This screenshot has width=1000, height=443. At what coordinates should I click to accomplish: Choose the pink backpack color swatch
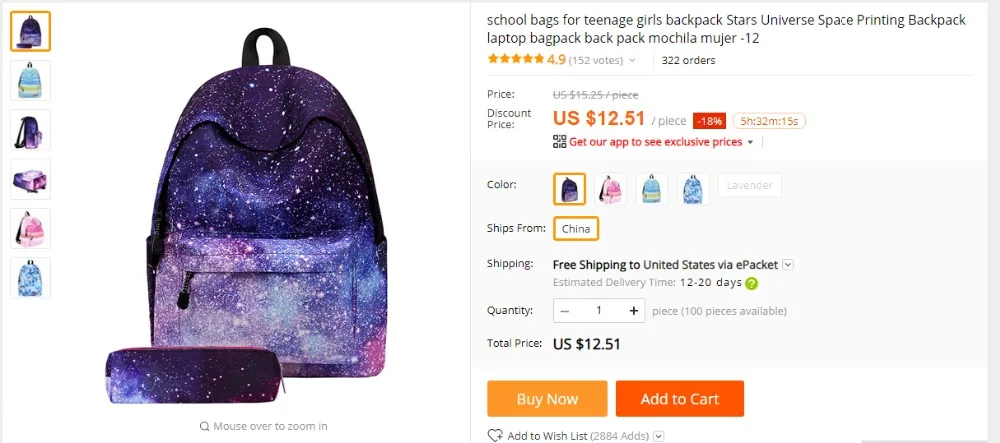(x=610, y=189)
